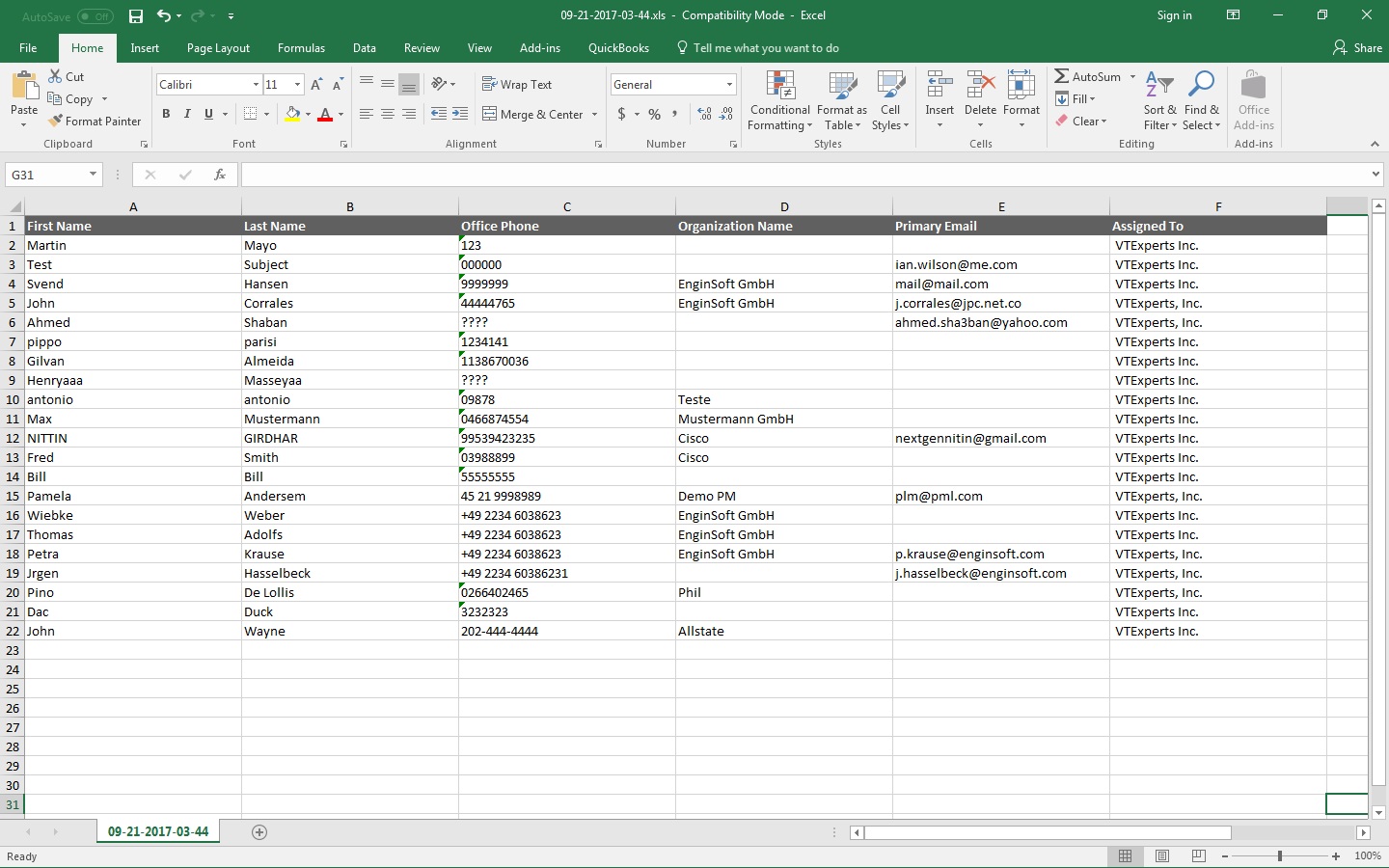Screen dimensions: 1389x868
Task: Toggle Align Right
Action: coord(409,114)
